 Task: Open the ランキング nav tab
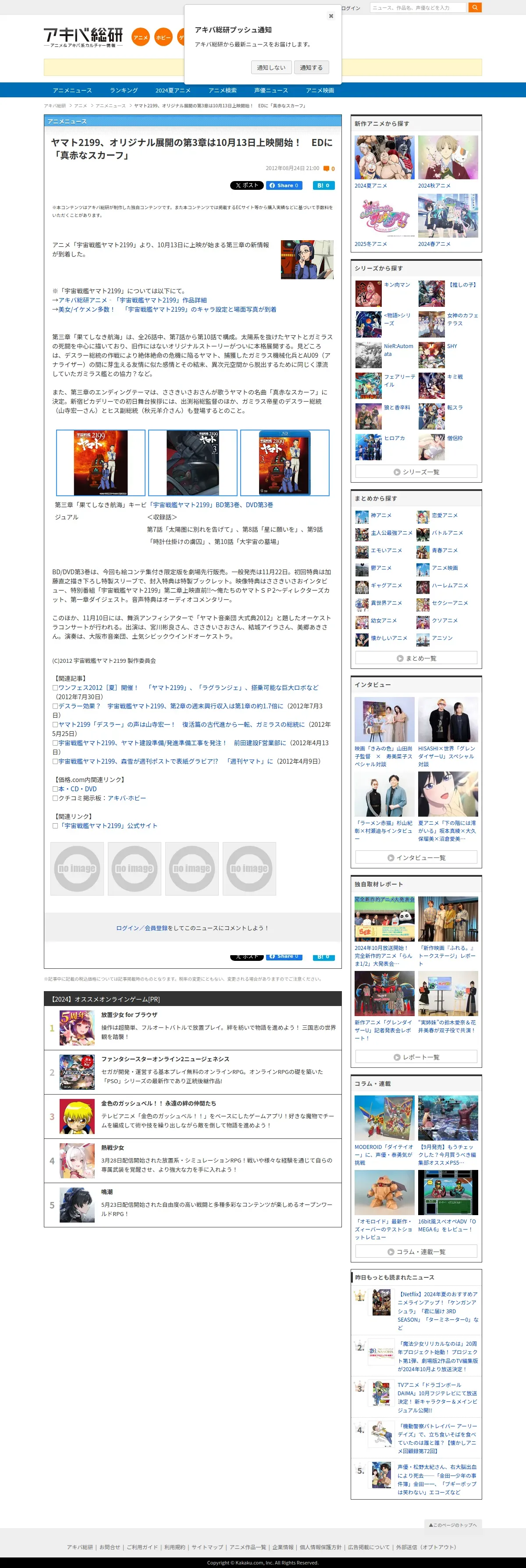pos(124,90)
